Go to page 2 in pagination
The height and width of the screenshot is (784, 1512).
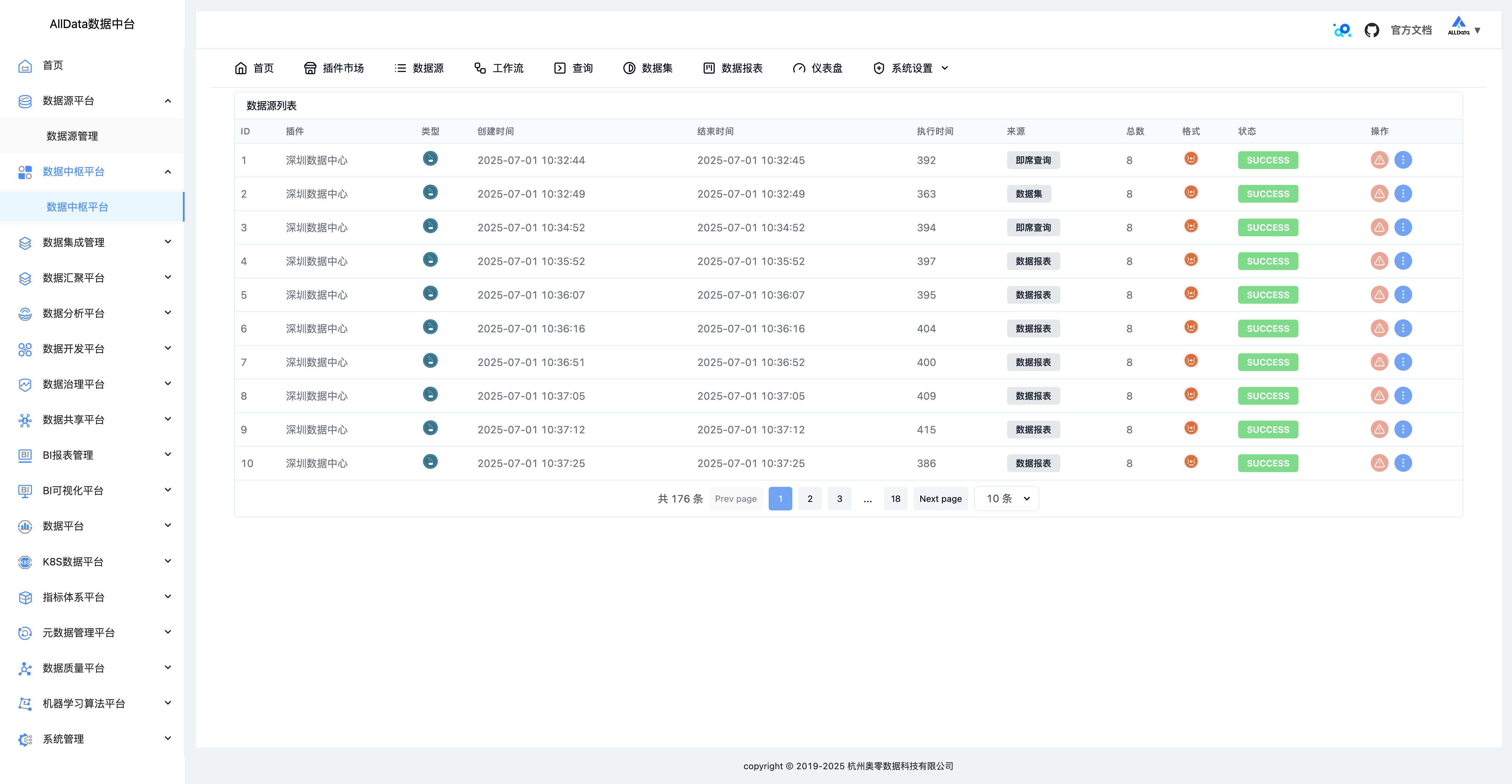[810, 498]
